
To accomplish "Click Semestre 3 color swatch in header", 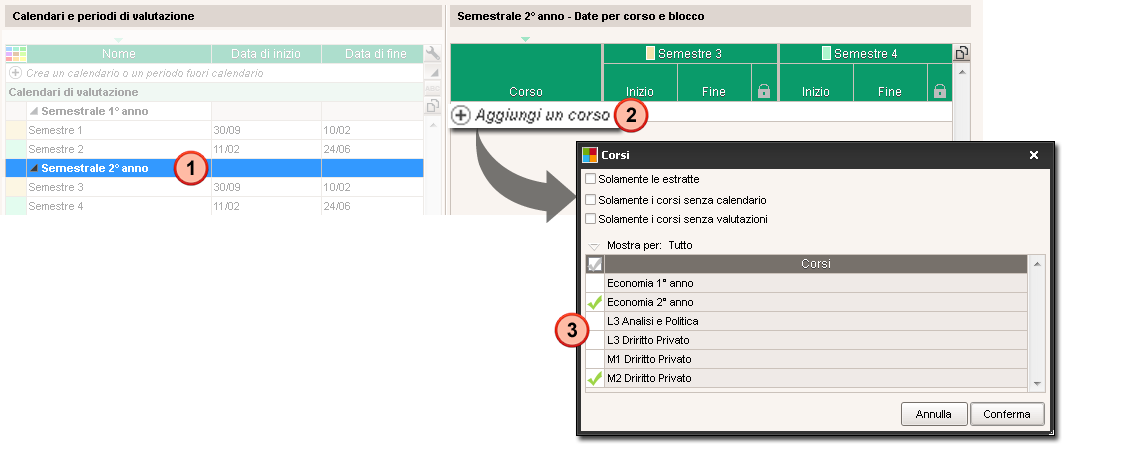I will tap(651, 53).
